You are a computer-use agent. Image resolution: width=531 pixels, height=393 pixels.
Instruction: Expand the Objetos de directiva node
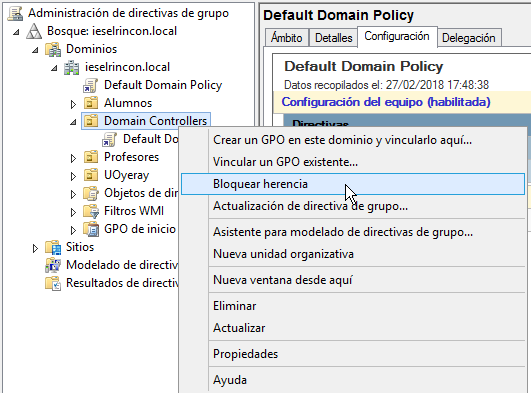[73, 194]
